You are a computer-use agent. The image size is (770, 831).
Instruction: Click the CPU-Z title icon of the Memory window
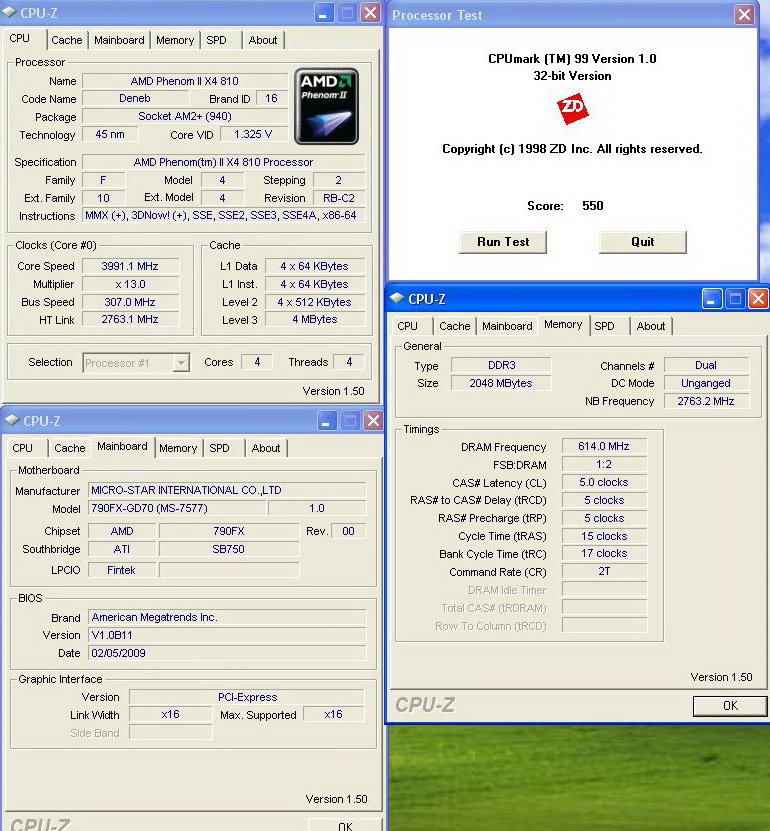pyautogui.click(x=397, y=299)
